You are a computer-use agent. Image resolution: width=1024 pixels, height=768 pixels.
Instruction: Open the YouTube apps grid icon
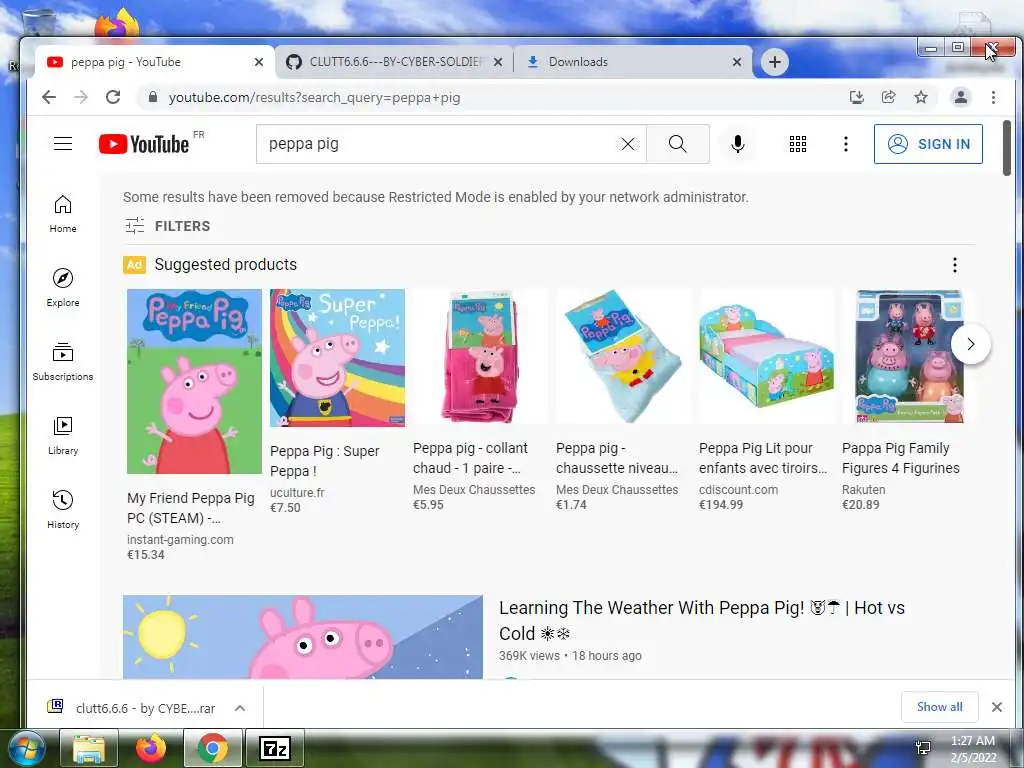(797, 144)
